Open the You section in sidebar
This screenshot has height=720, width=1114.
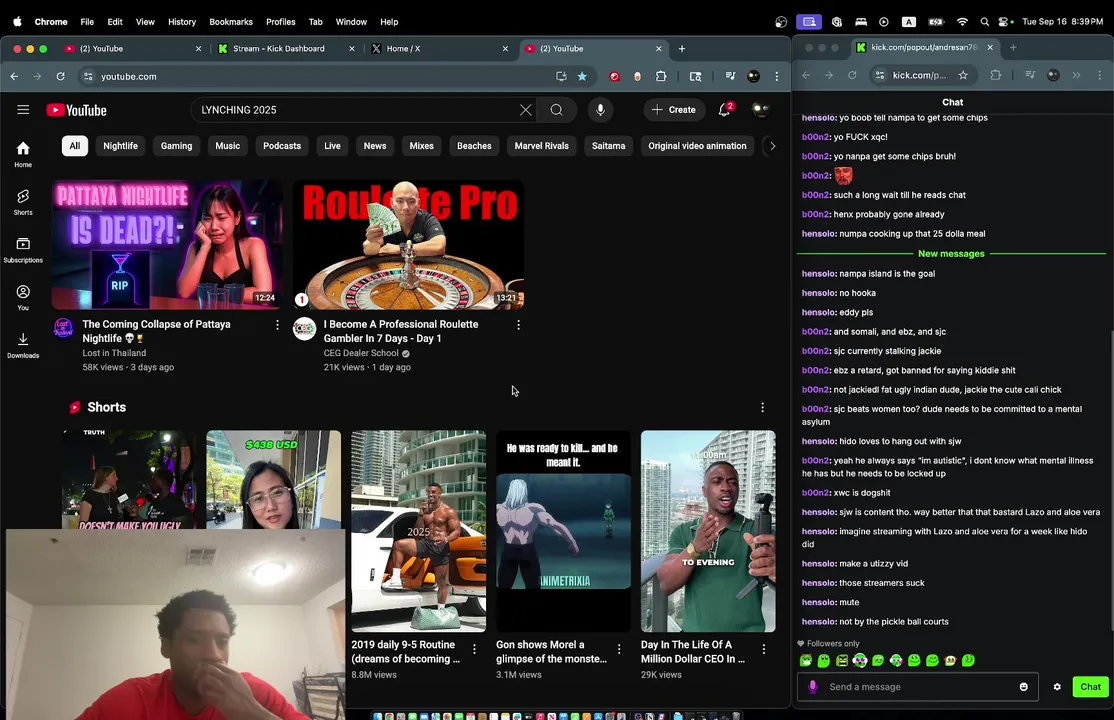click(x=23, y=298)
